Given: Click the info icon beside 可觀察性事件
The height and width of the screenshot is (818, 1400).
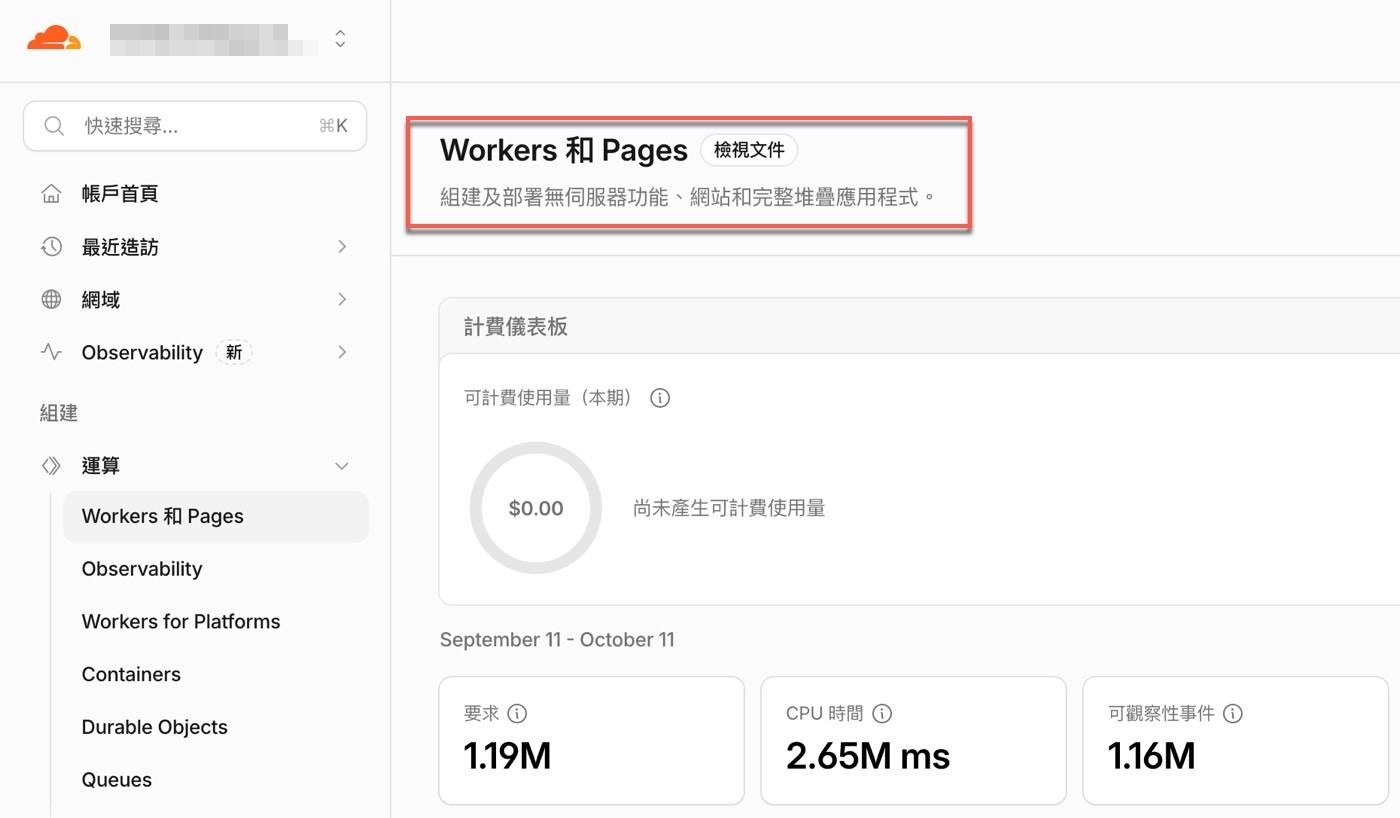Looking at the screenshot, I should [1233, 714].
